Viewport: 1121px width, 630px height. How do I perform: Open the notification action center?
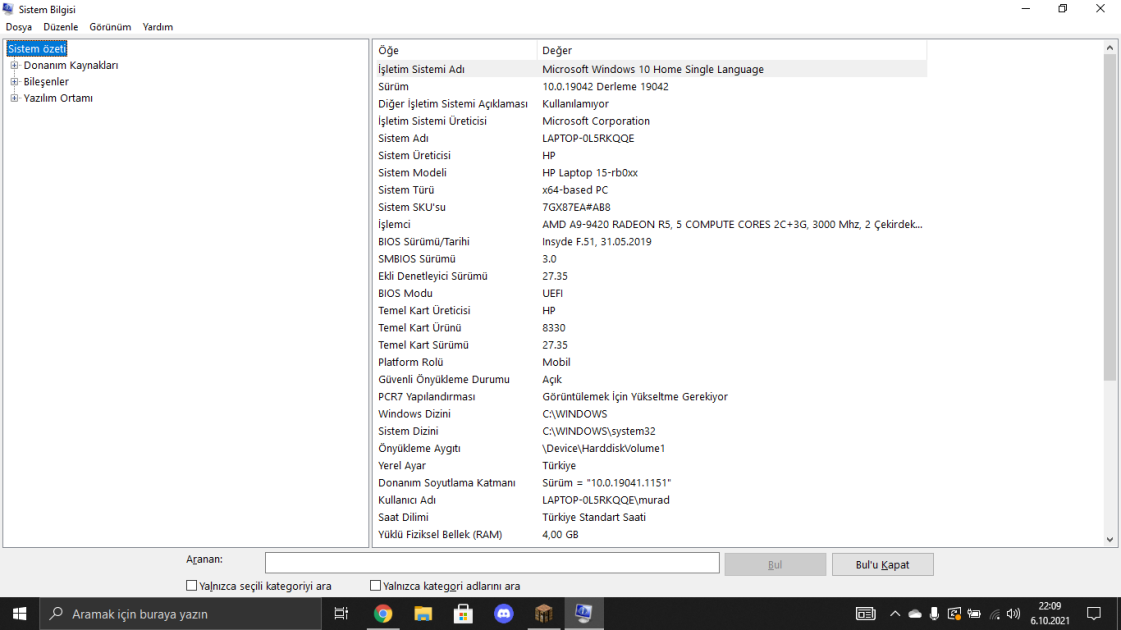click(x=1094, y=614)
